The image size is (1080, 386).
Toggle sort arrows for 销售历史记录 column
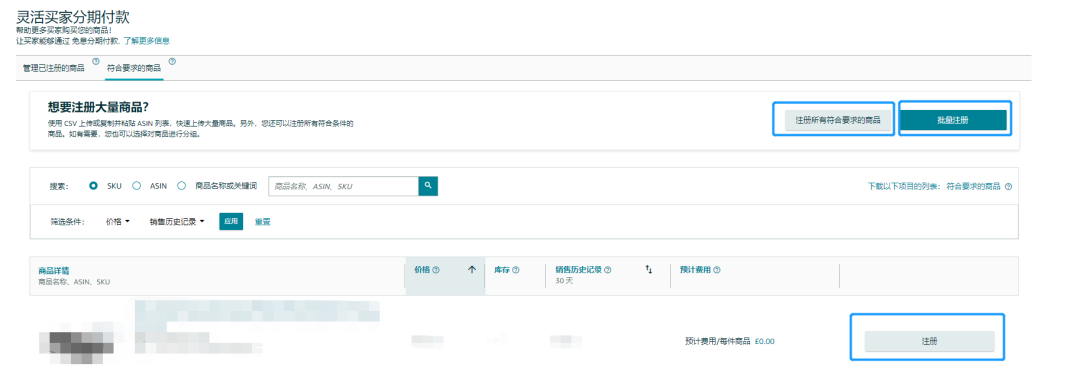tap(648, 270)
